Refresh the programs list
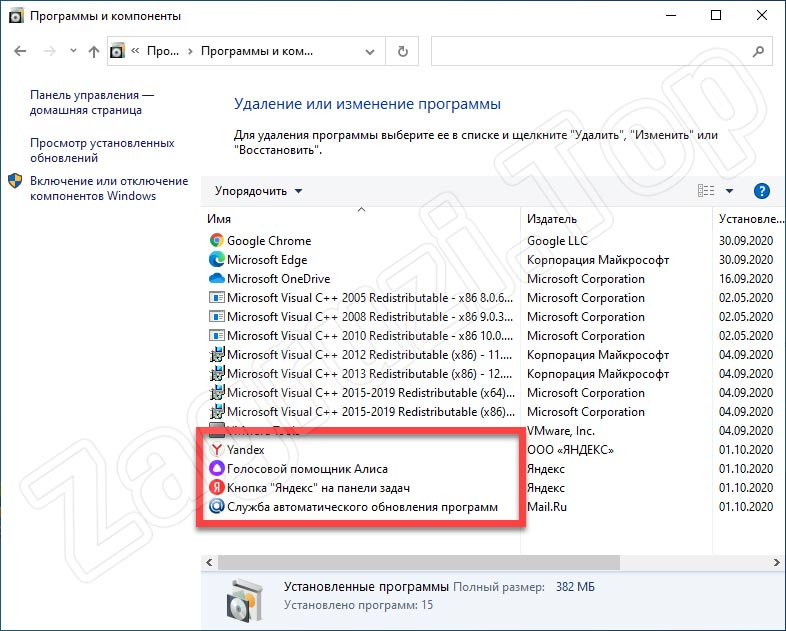This screenshot has height=631, width=786. point(403,51)
